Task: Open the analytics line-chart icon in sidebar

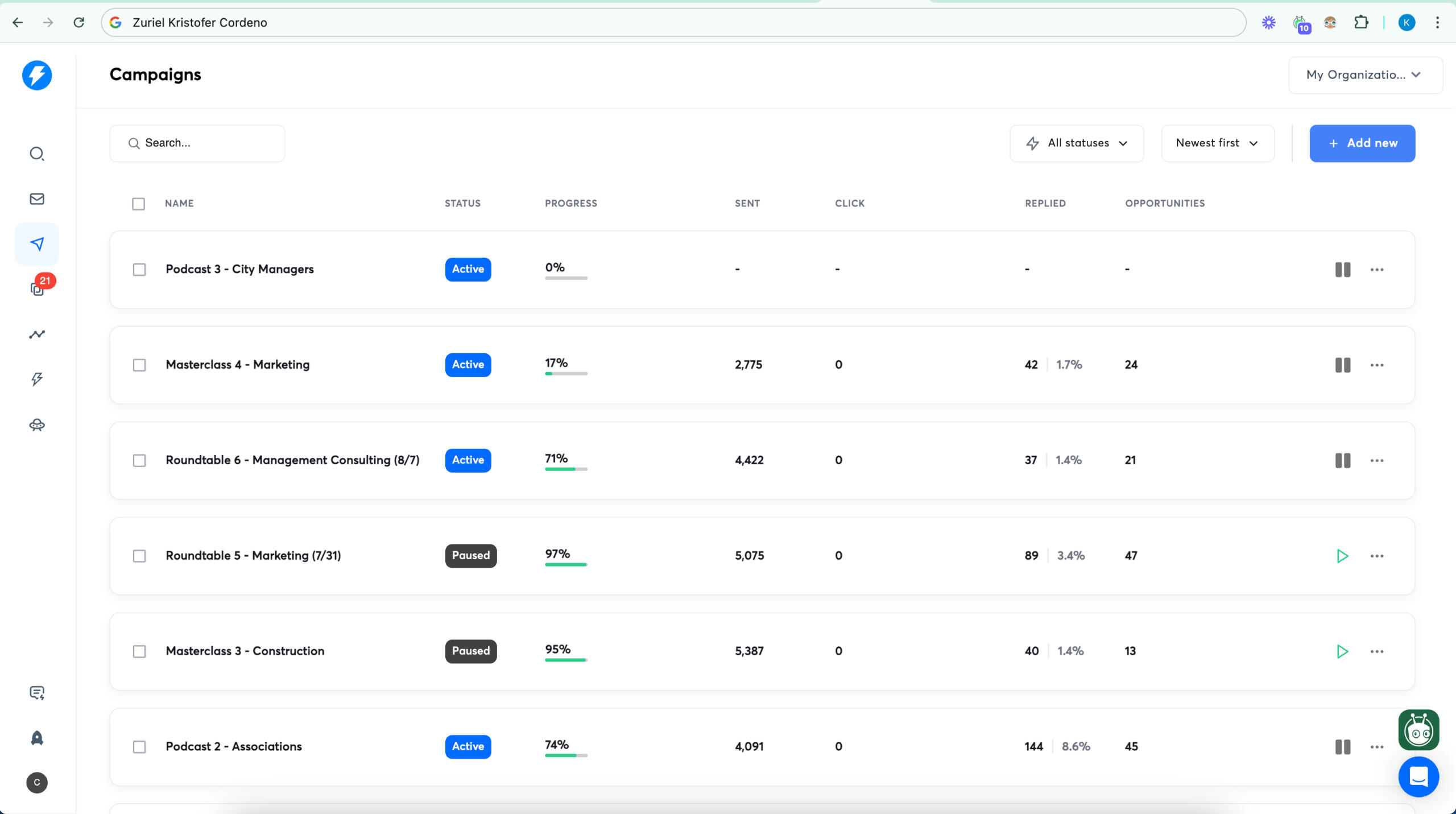Action: click(x=37, y=334)
